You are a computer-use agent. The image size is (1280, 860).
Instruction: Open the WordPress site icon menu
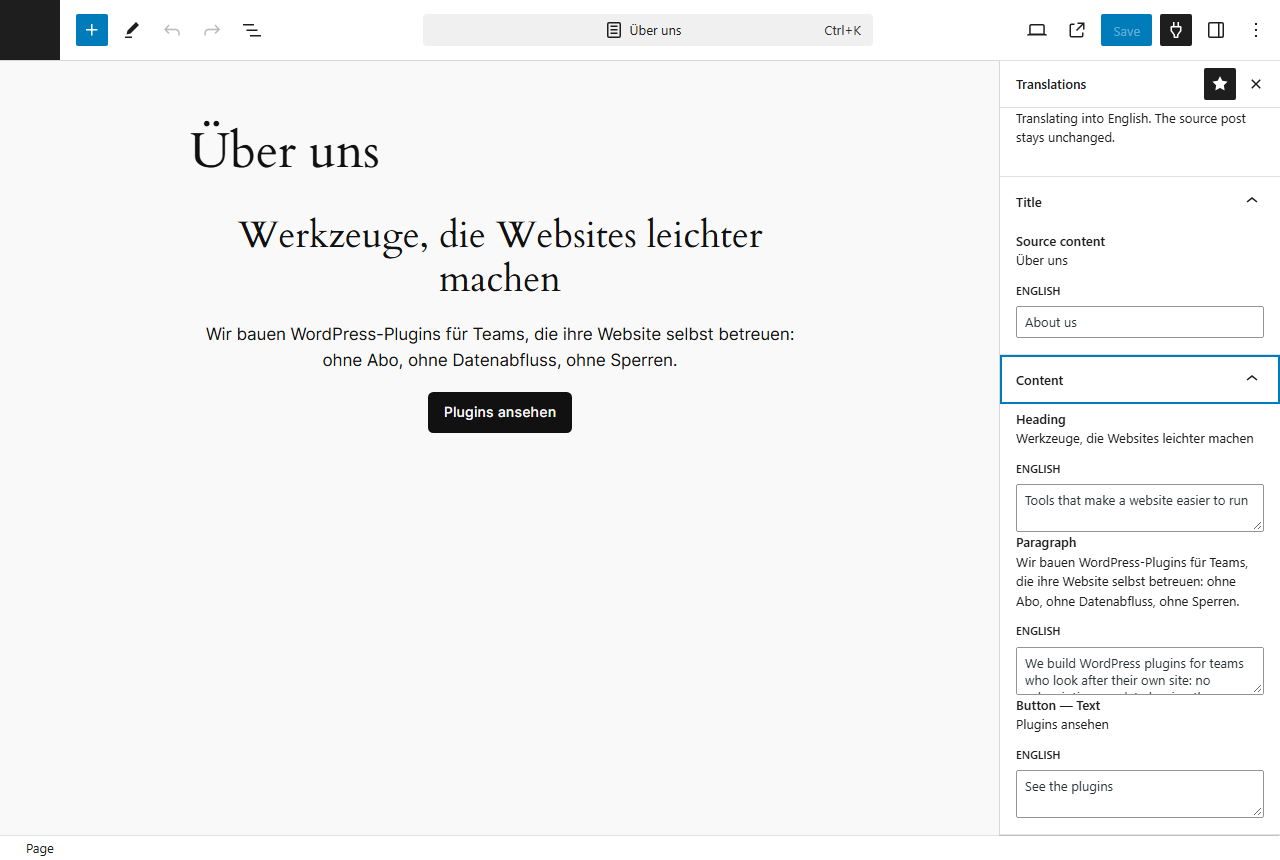[x=30, y=30]
